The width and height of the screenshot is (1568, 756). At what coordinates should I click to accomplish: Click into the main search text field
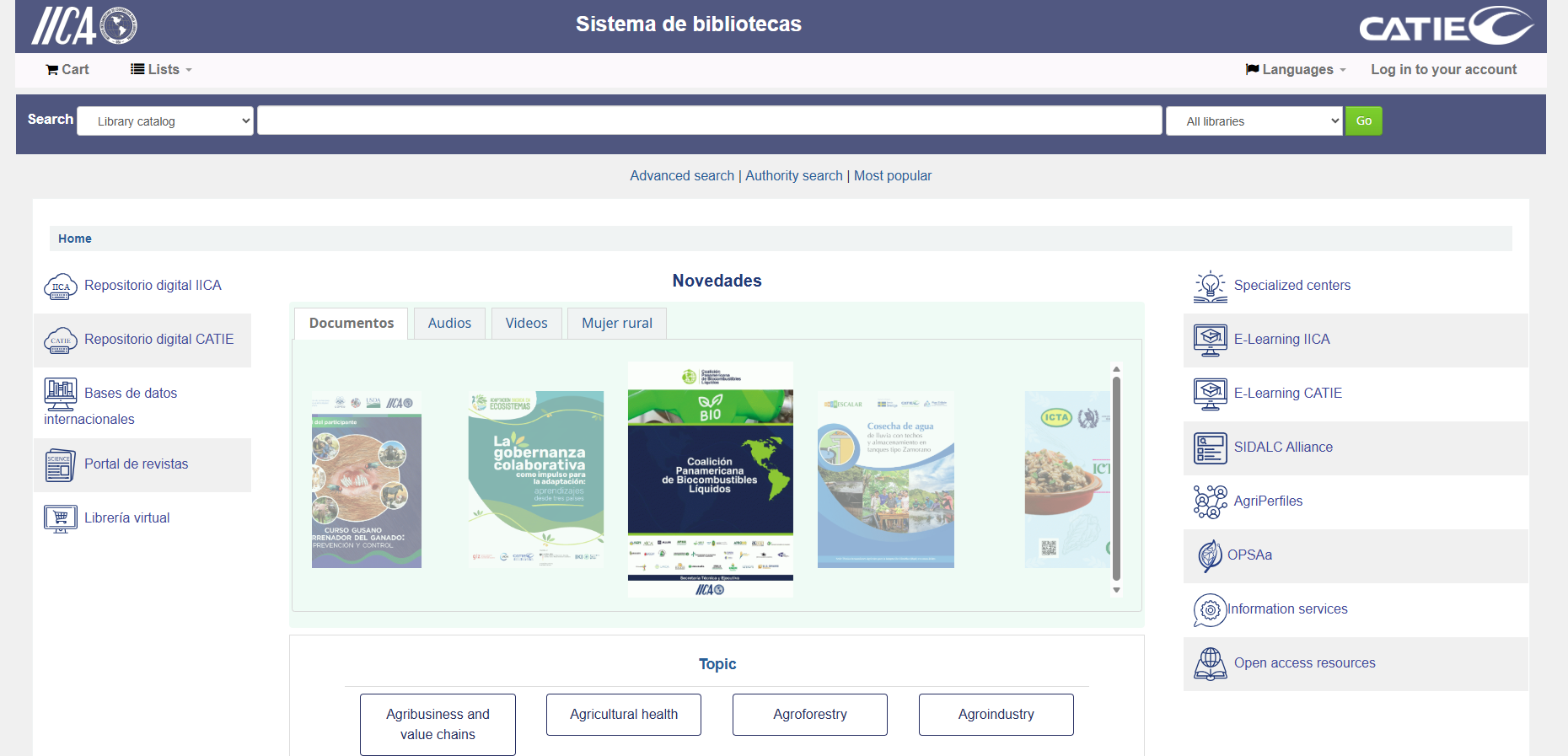[x=710, y=121]
